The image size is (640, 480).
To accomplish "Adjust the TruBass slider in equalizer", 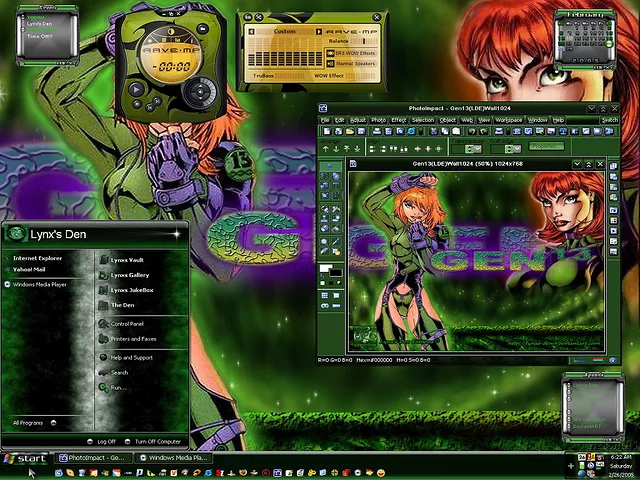I will (x=289, y=76).
